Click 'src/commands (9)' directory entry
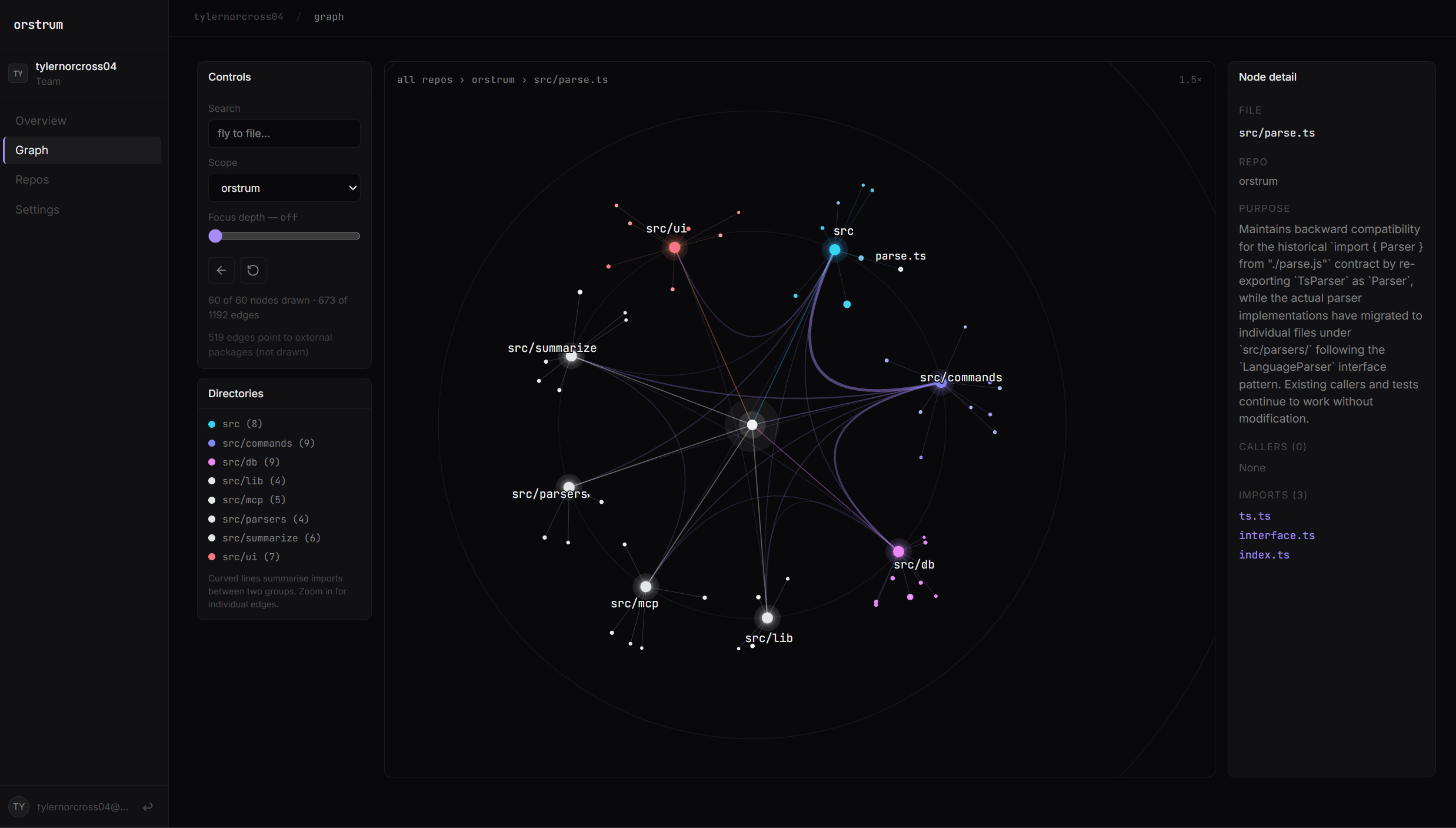Screen dimensions: 1456x828 click(x=268, y=443)
